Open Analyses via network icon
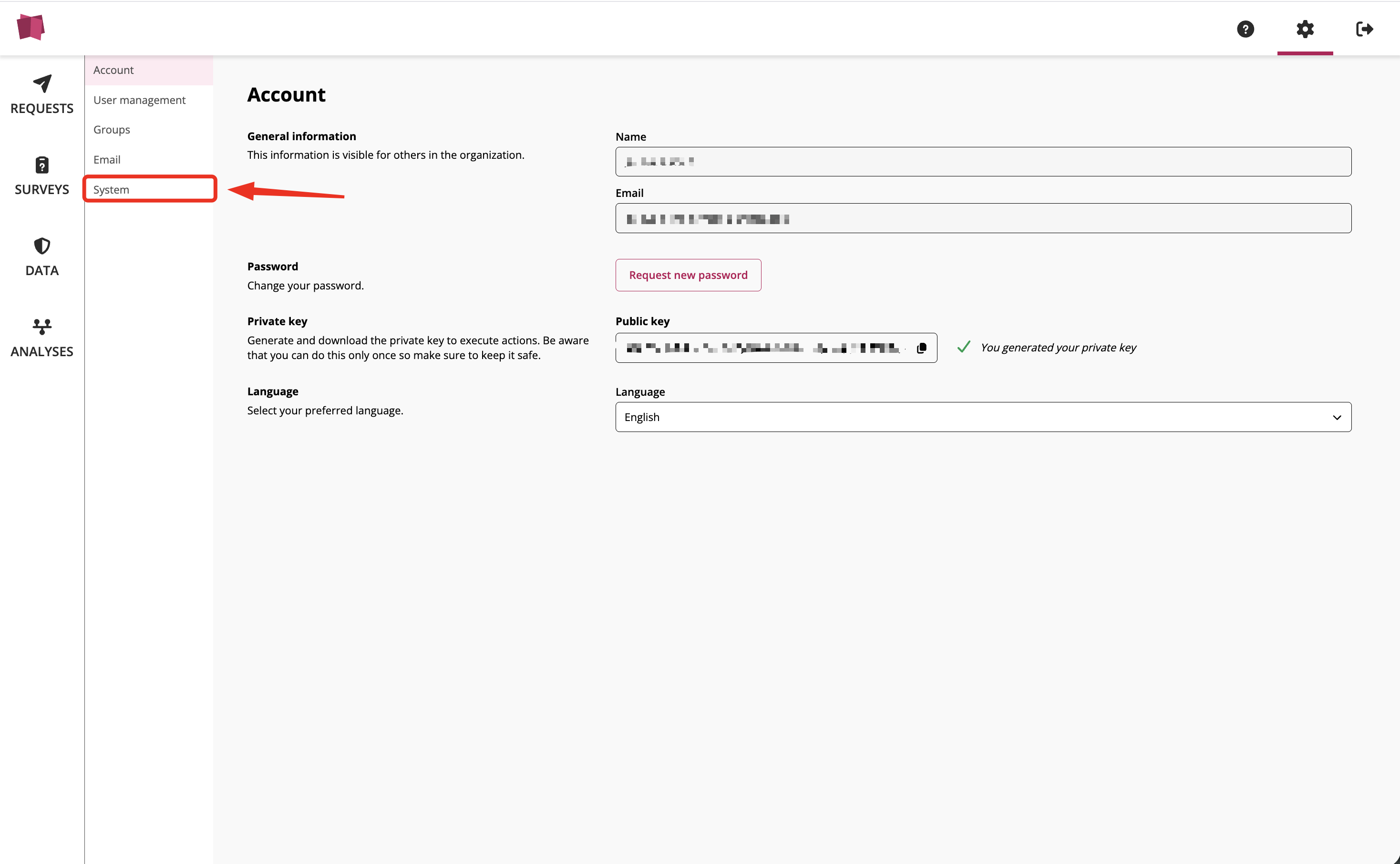This screenshot has height=864, width=1400. click(x=41, y=327)
